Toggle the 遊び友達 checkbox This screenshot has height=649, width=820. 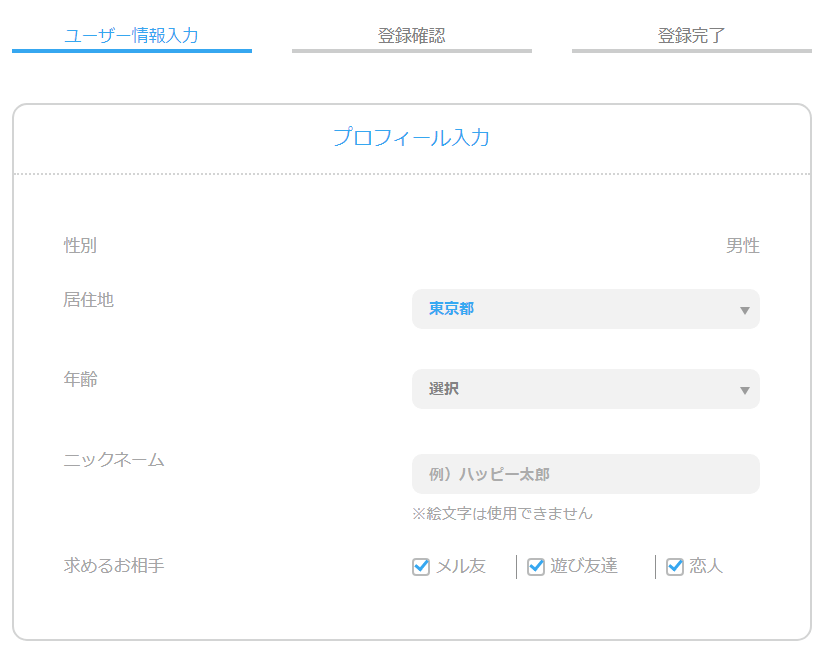(536, 567)
